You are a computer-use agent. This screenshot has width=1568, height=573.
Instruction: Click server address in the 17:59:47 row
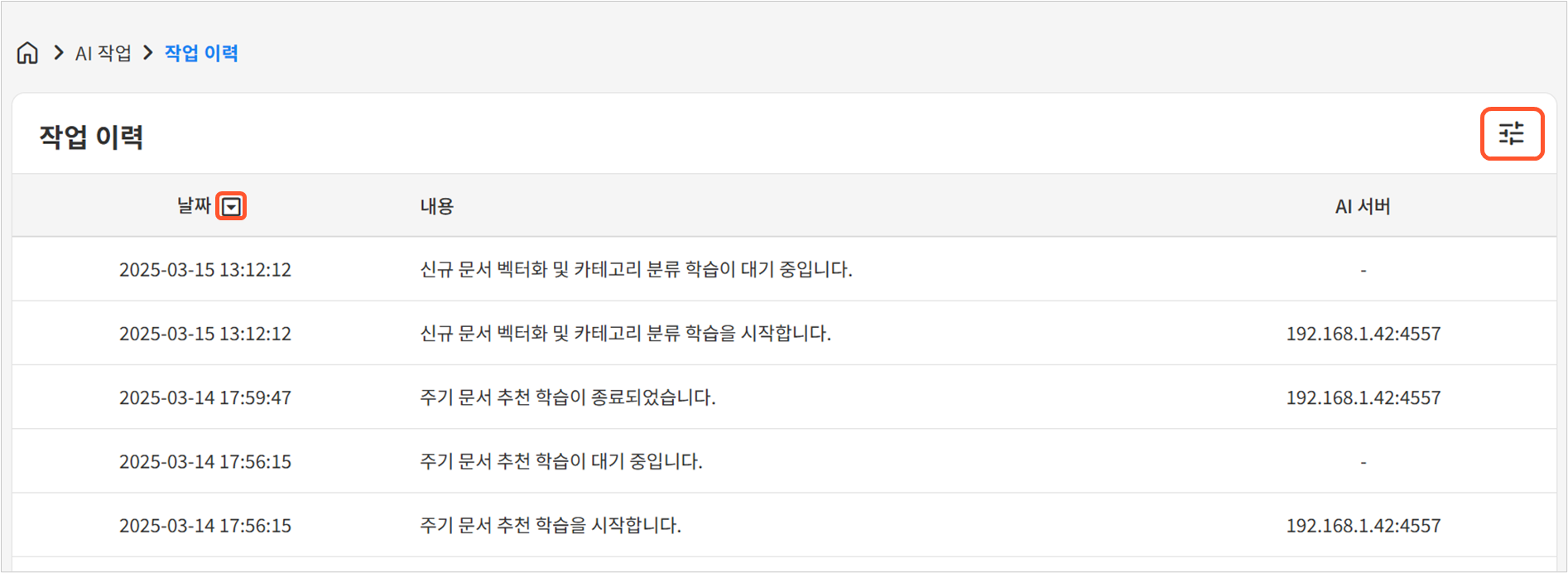tap(1363, 397)
